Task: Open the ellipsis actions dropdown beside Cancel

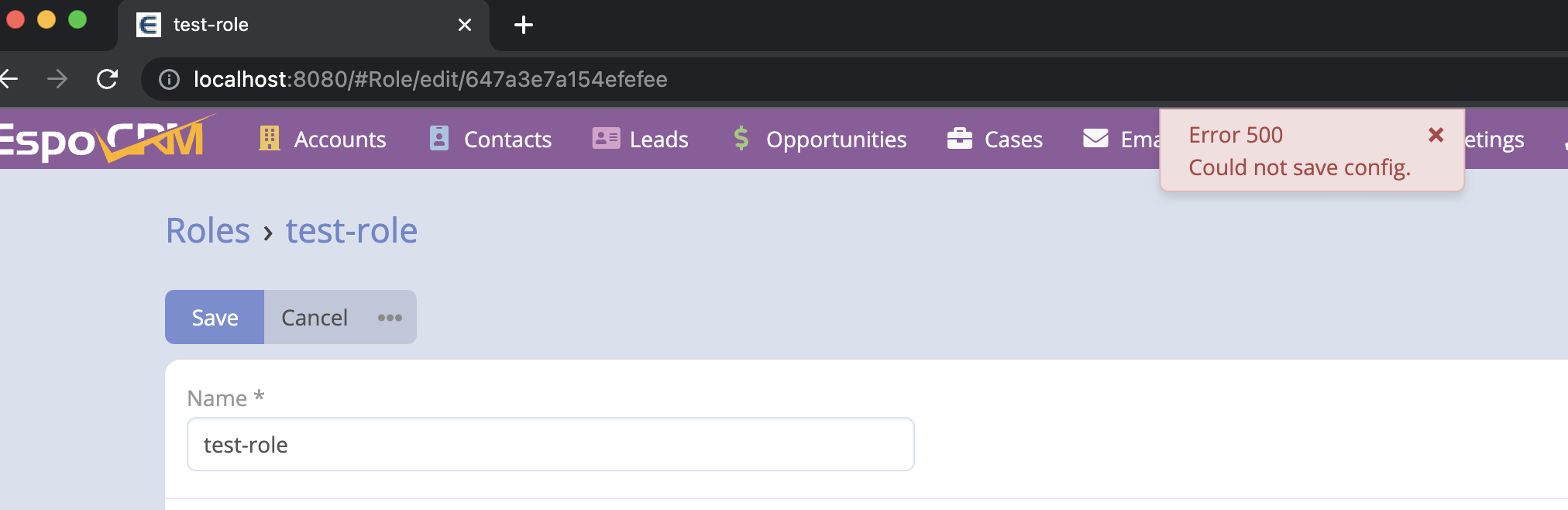Action: tap(390, 317)
